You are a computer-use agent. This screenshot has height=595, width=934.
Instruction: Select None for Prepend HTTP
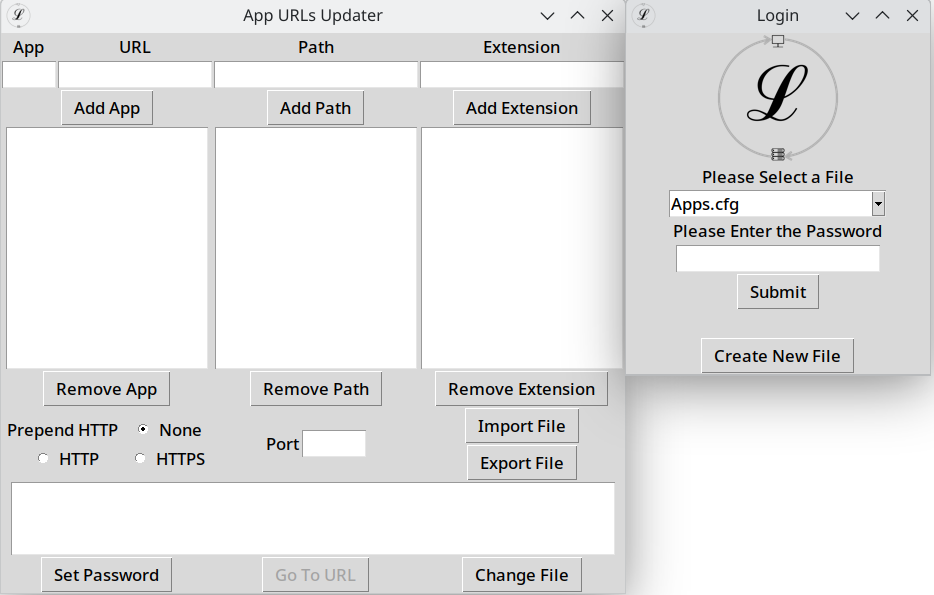click(x=143, y=430)
